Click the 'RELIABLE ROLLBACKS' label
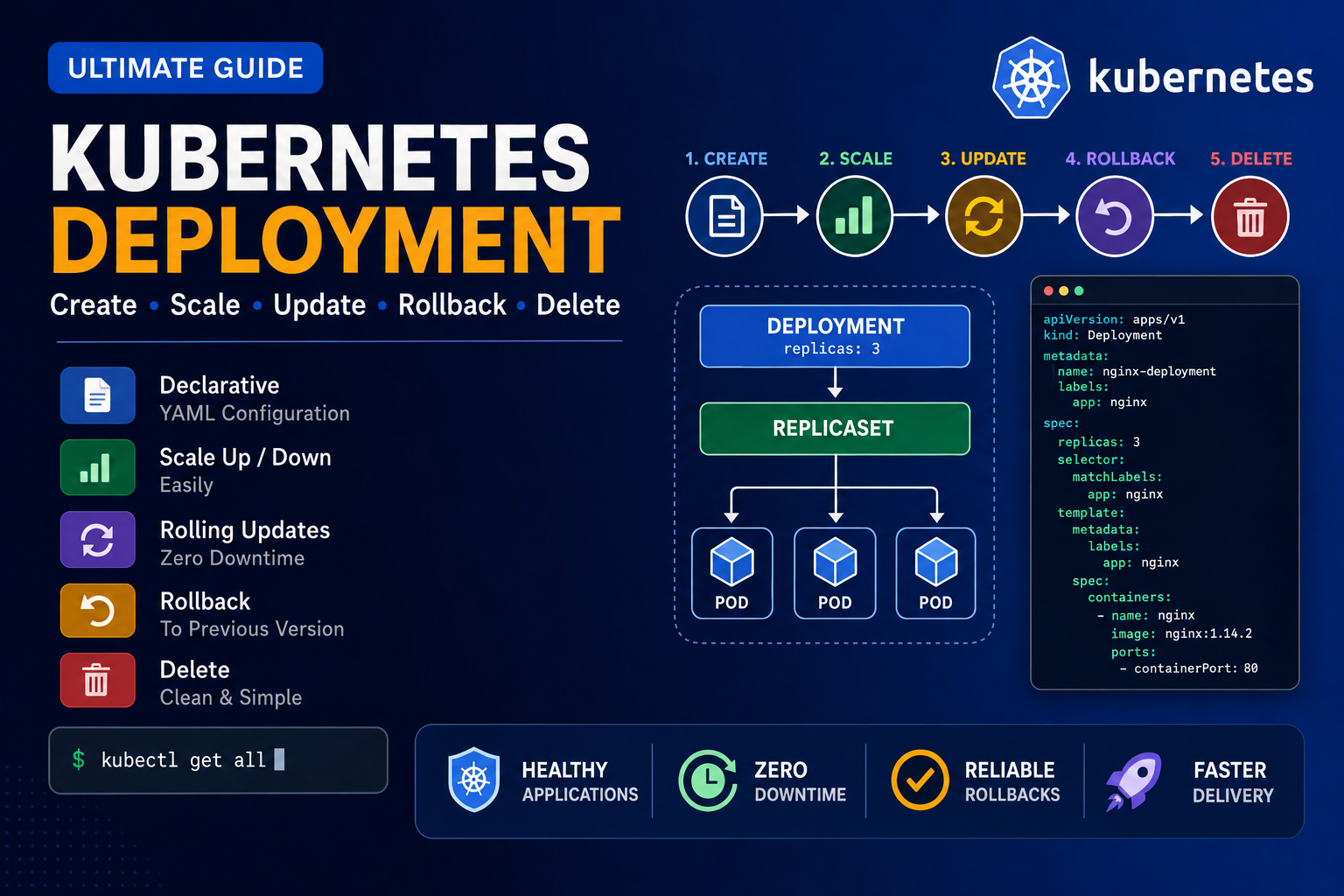1344x896 pixels. 1012,782
